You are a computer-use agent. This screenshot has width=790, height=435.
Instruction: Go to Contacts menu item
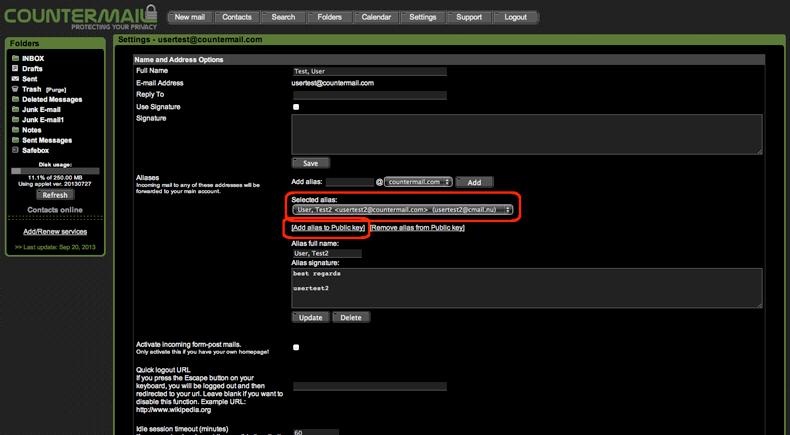pyautogui.click(x=237, y=17)
